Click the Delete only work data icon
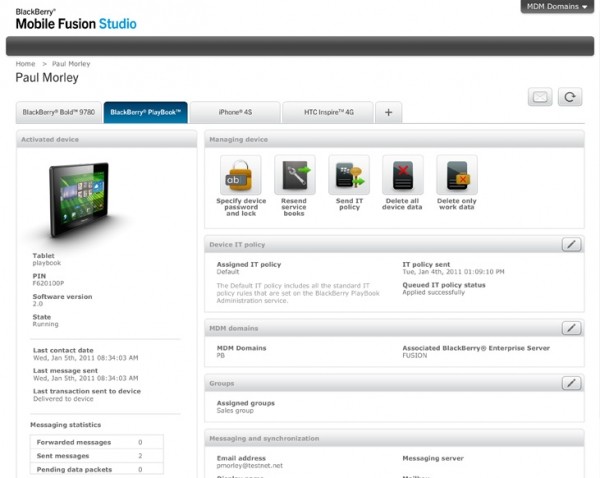The height and width of the screenshot is (478, 600). click(456, 175)
